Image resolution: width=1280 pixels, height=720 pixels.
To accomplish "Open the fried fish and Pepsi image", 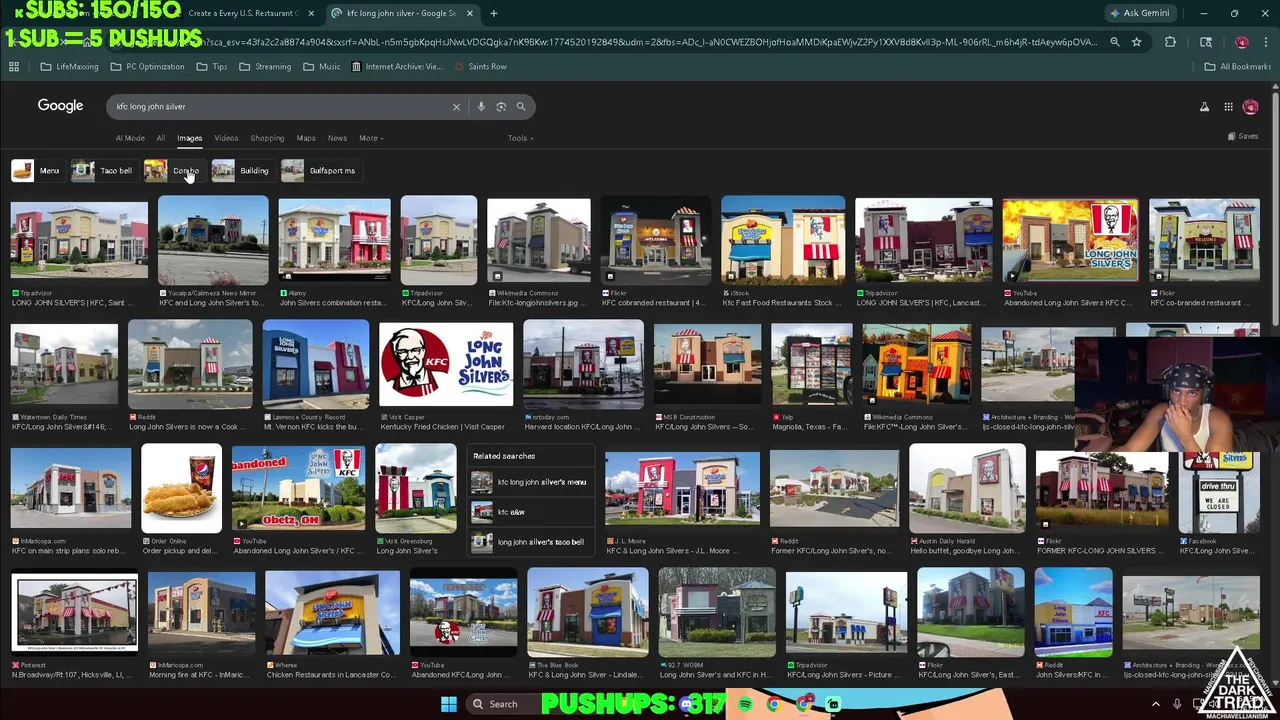I will point(181,490).
